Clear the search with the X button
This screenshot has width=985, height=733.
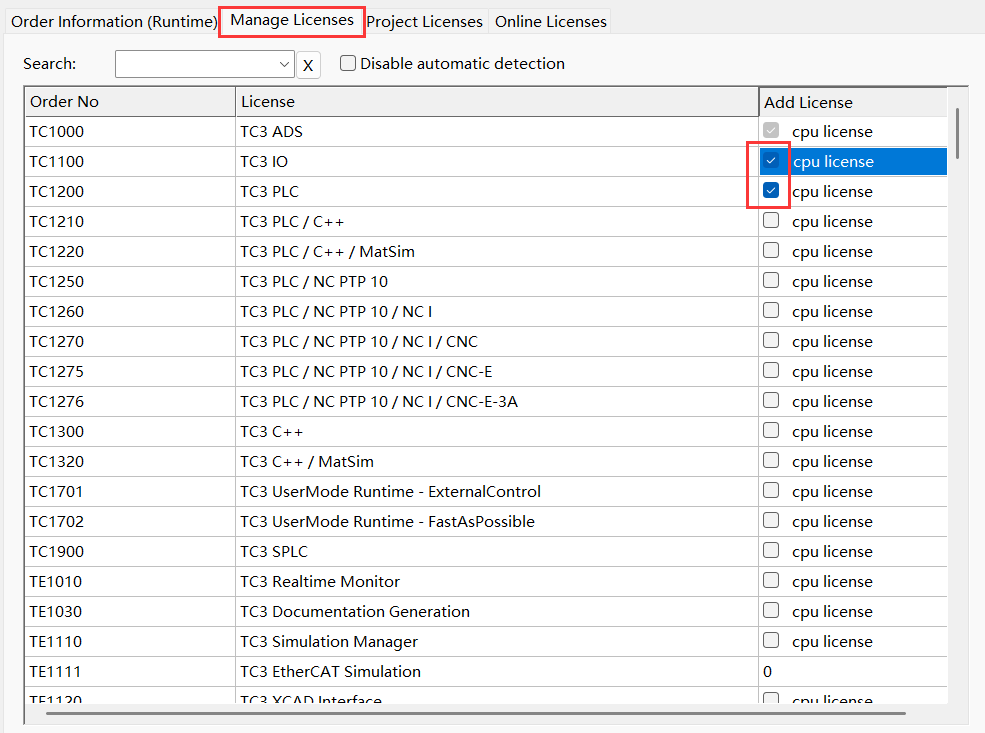tap(308, 65)
